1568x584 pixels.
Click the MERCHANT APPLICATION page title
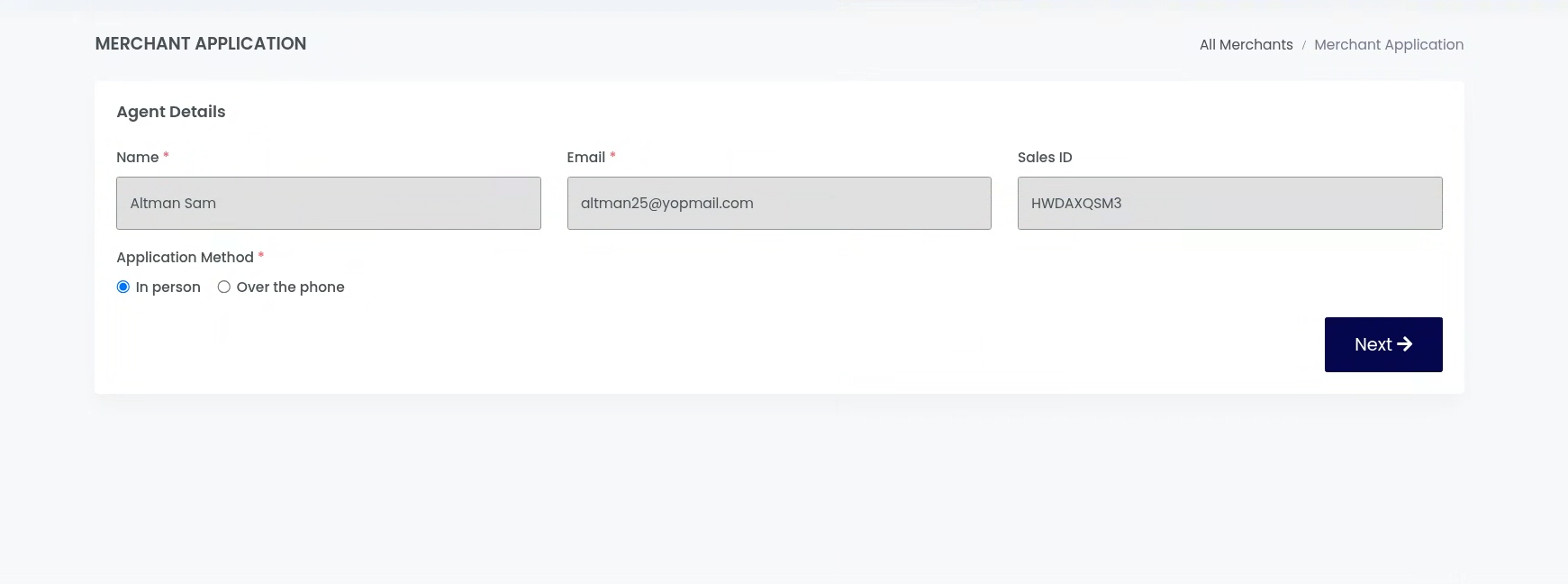[x=200, y=43]
